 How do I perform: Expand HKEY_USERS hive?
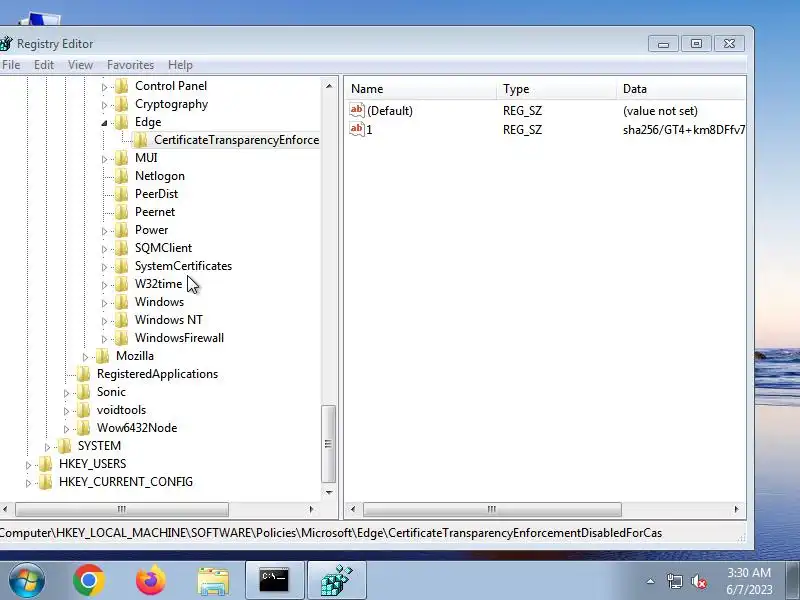tap(29, 465)
